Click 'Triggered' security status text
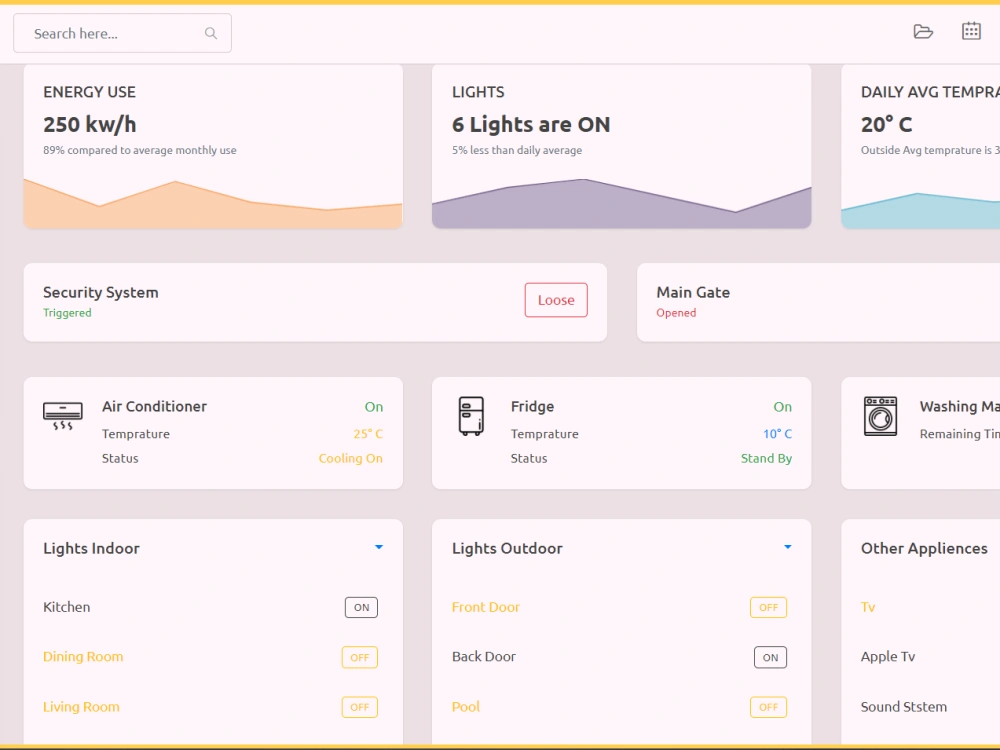Screen dimensions: 1000x750 [67, 313]
